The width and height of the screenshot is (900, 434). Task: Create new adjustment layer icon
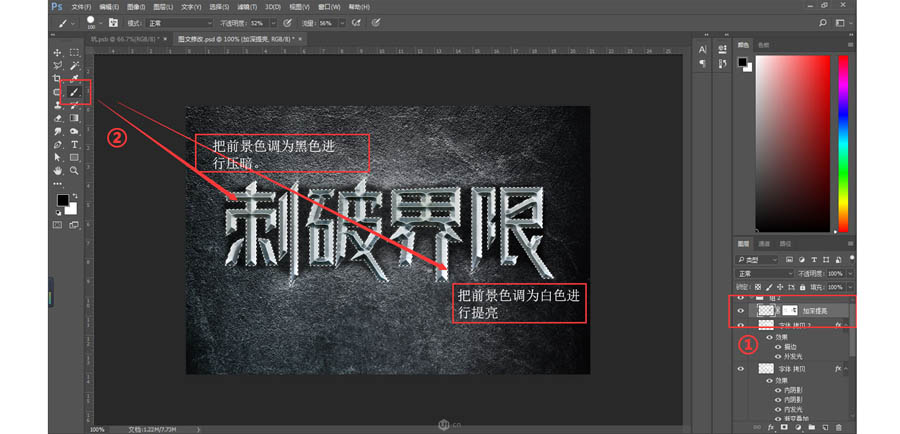pyautogui.click(x=798, y=428)
